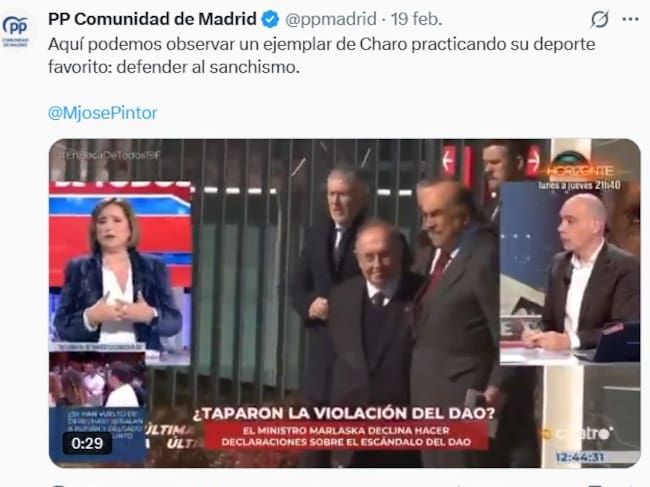The width and height of the screenshot is (650, 487).
Task: Click the #EnBocaDeTodos19F hashtag overlay in video
Action: tap(110, 155)
